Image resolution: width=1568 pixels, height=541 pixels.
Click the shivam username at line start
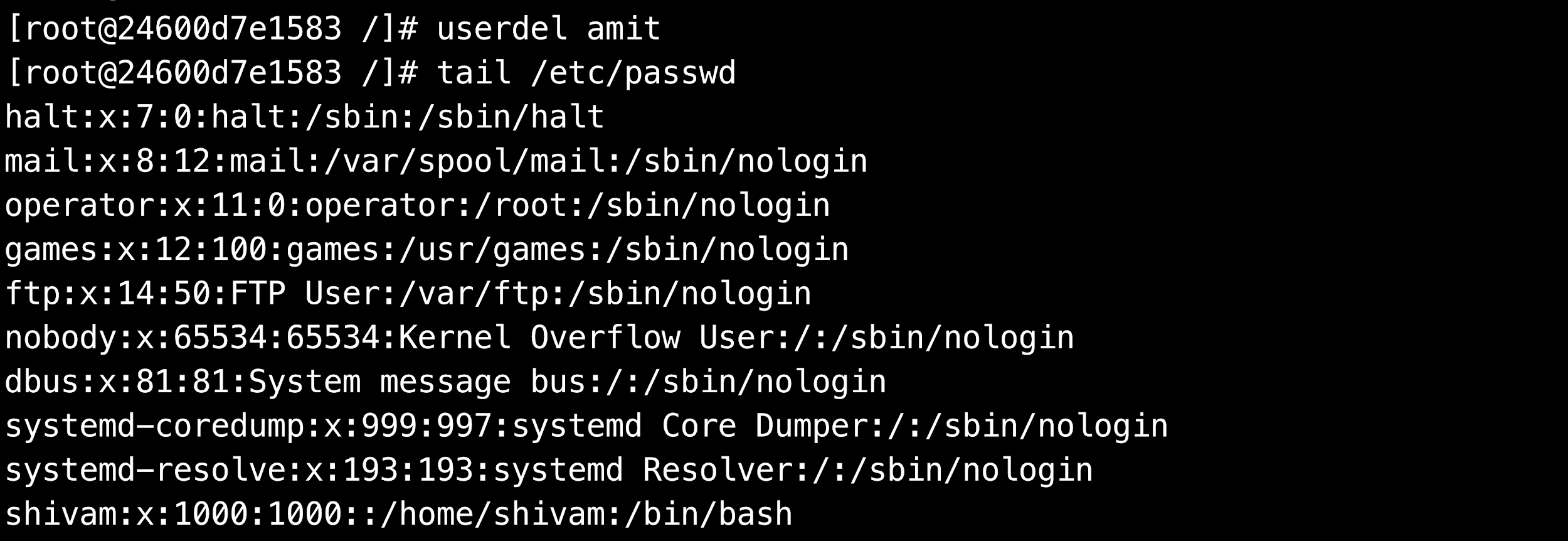point(60,515)
